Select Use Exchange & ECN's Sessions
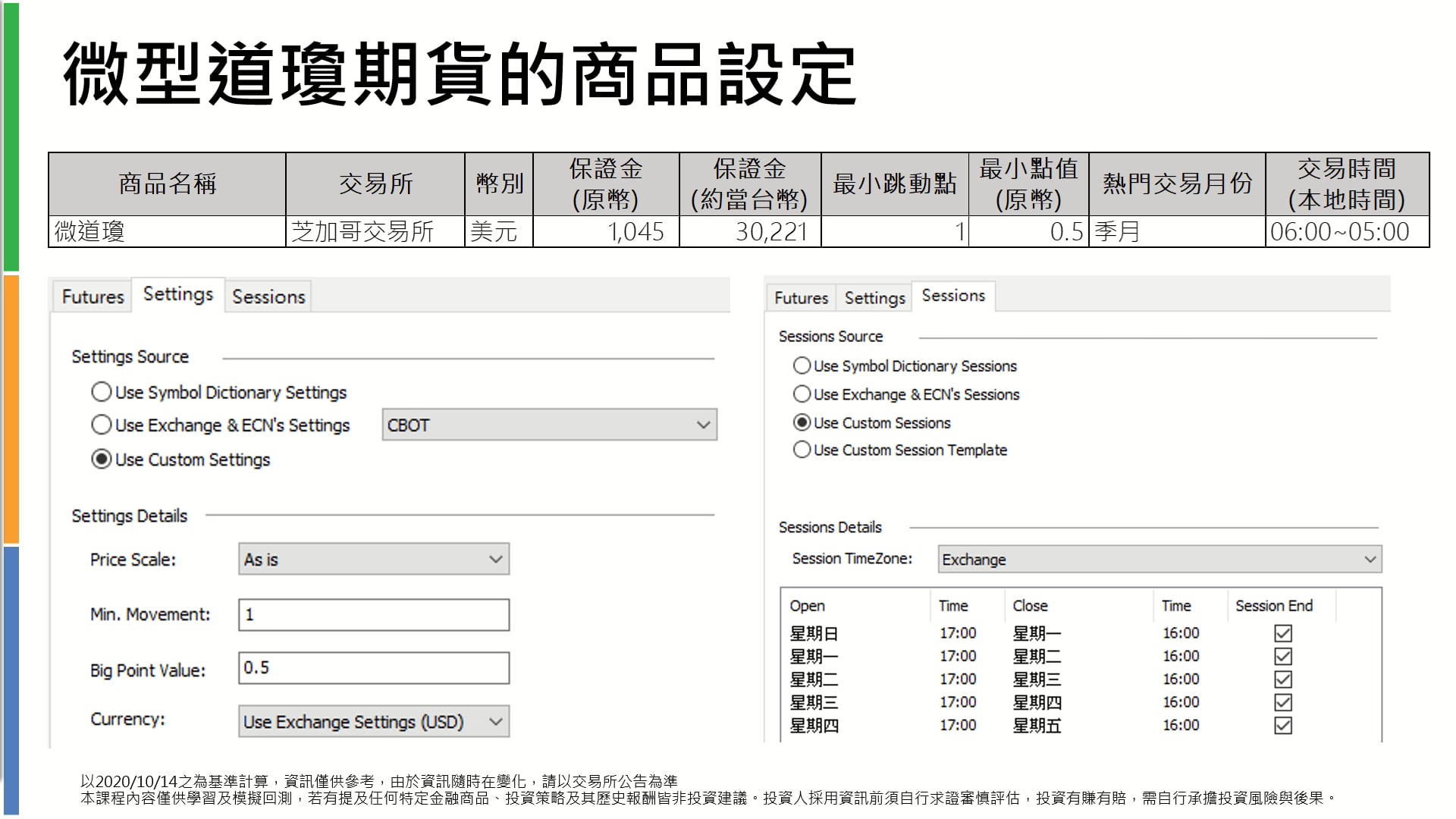 802,394
